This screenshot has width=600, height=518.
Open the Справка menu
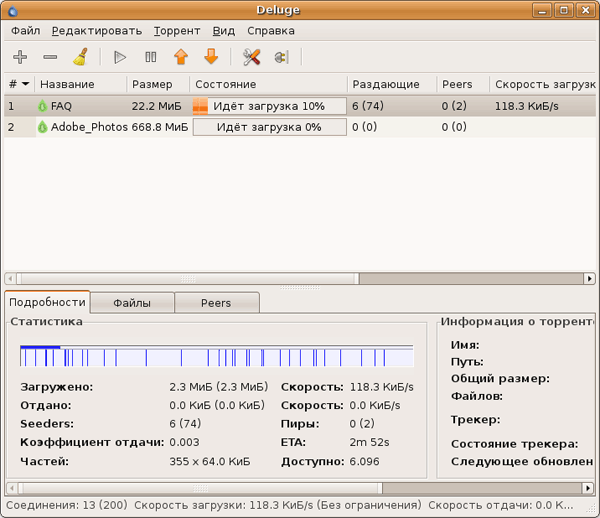[x=271, y=31]
